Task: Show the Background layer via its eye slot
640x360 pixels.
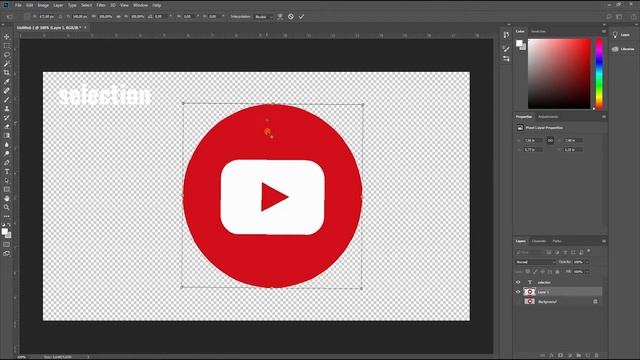Action: [518, 302]
